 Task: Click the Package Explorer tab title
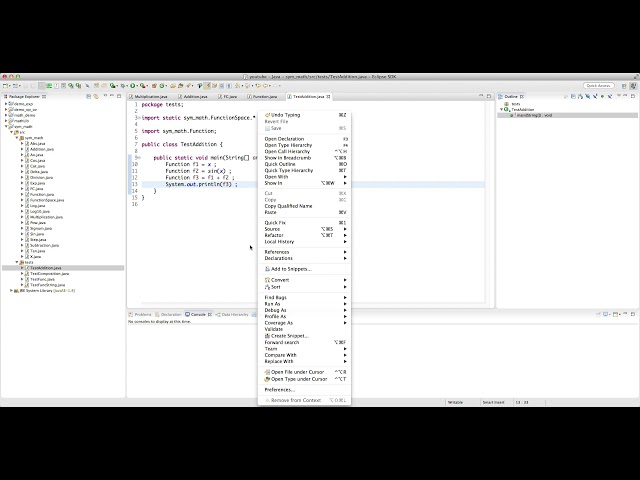24,97
